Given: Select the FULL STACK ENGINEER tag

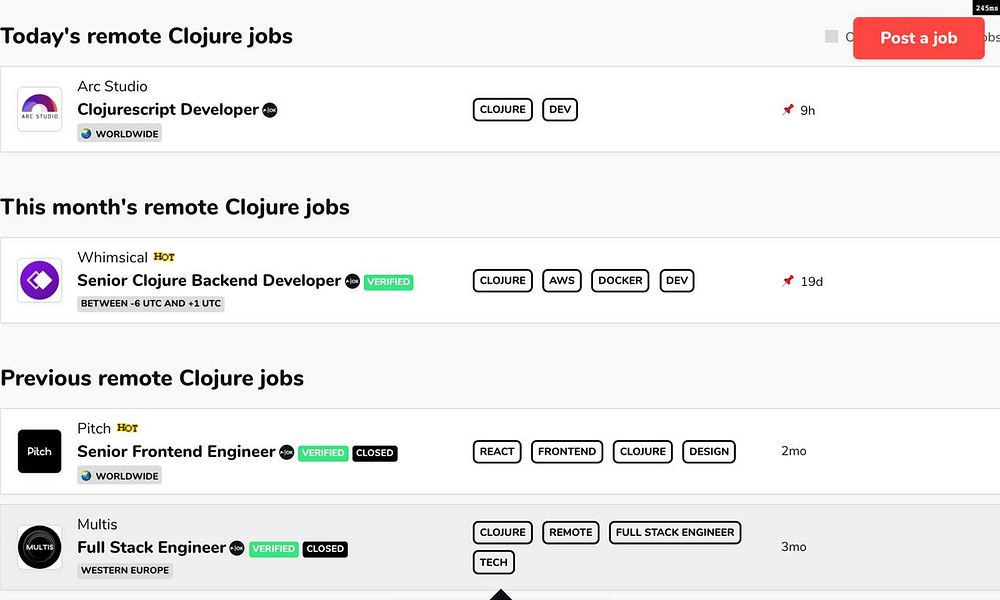Looking at the screenshot, I should (x=675, y=532).
